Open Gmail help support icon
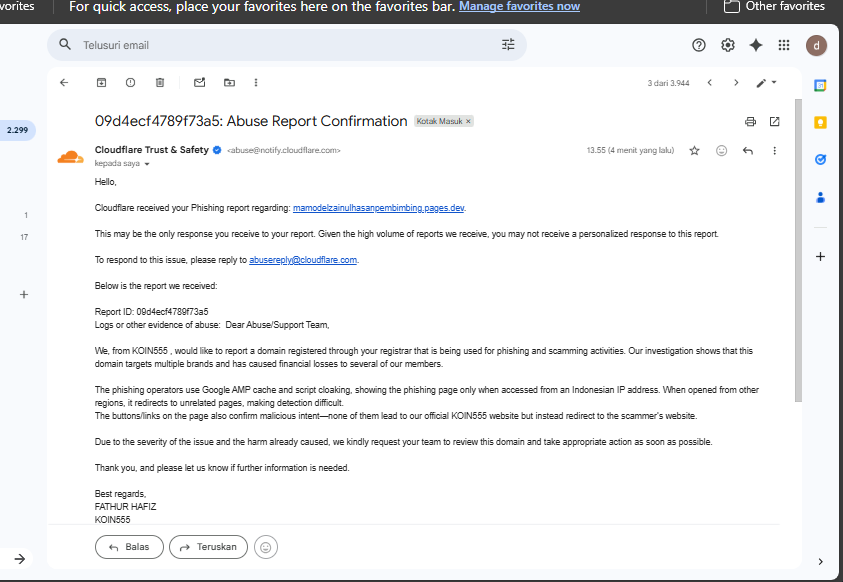 pos(698,45)
